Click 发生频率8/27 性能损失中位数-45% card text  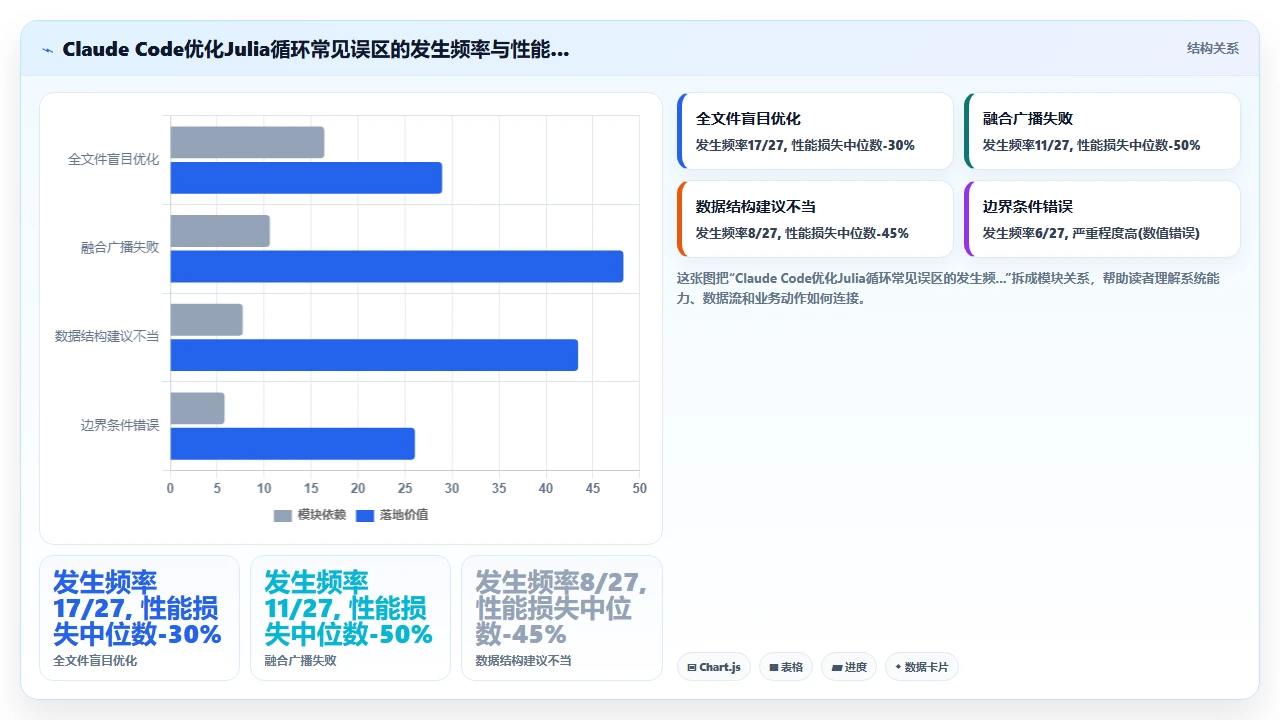coord(802,233)
